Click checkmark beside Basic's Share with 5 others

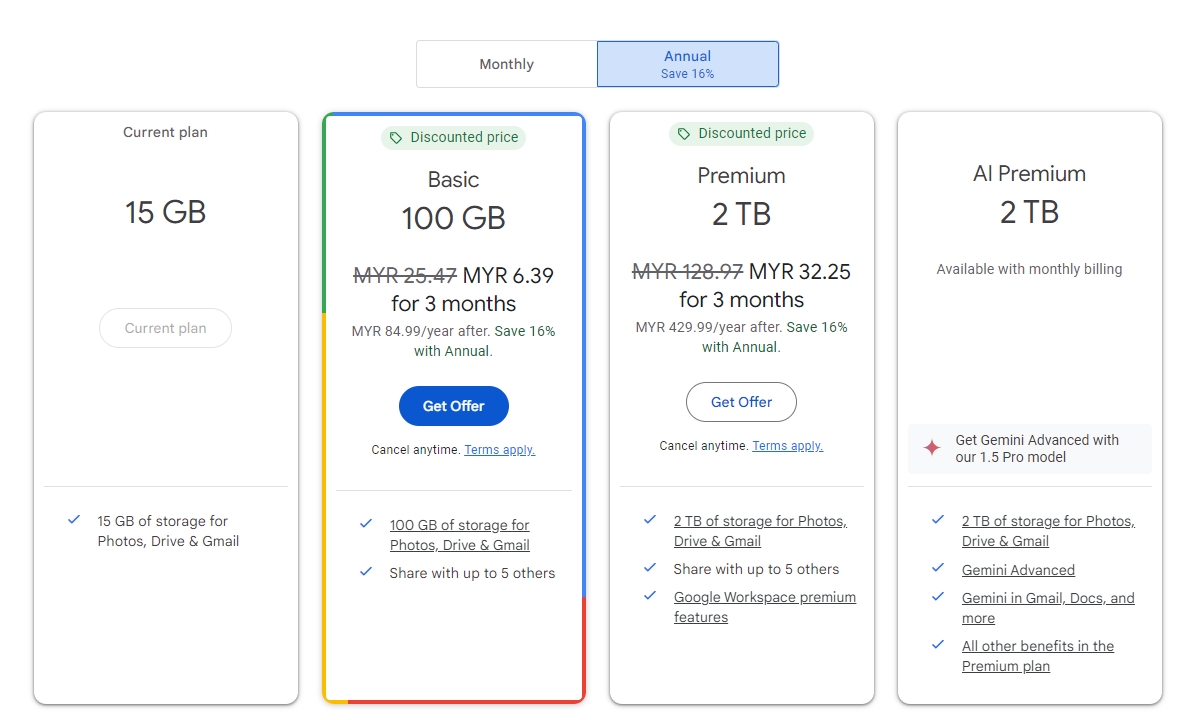(366, 572)
